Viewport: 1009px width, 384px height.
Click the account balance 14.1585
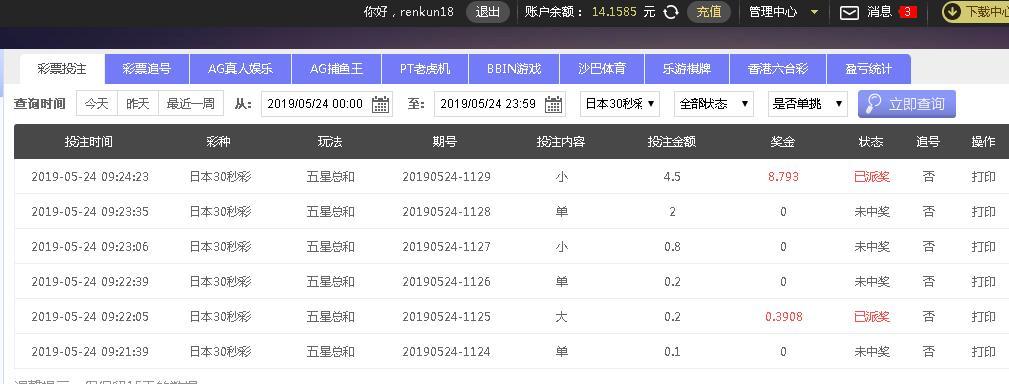tap(614, 12)
